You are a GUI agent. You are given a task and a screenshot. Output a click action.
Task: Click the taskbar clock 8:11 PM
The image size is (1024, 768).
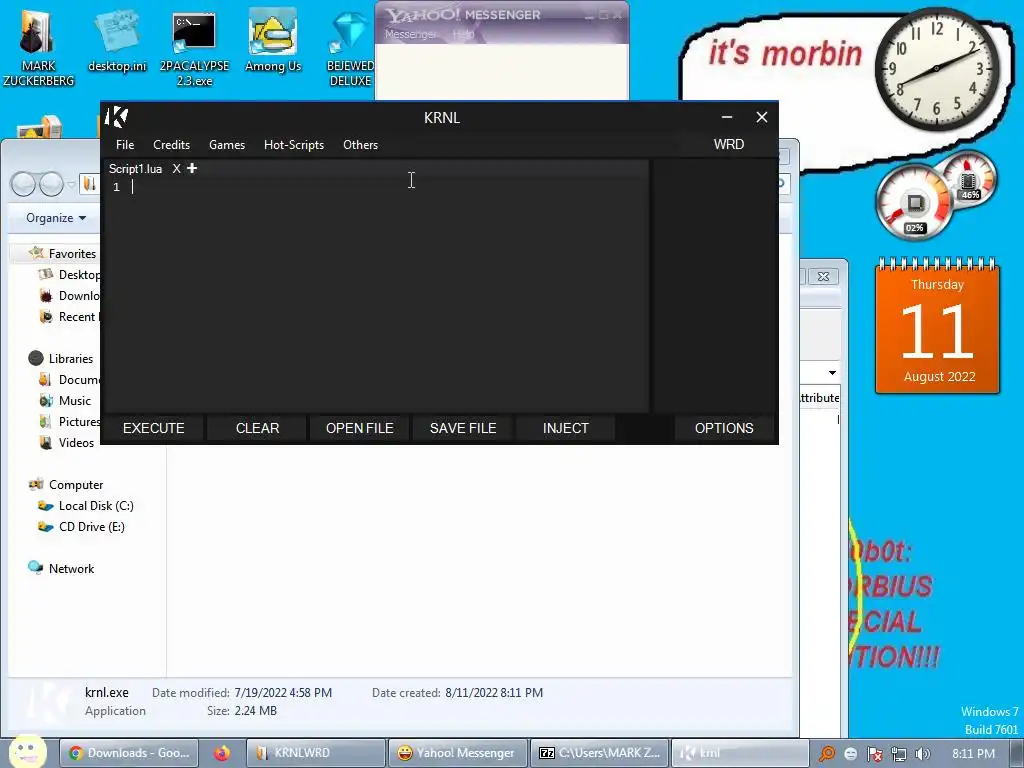(973, 754)
